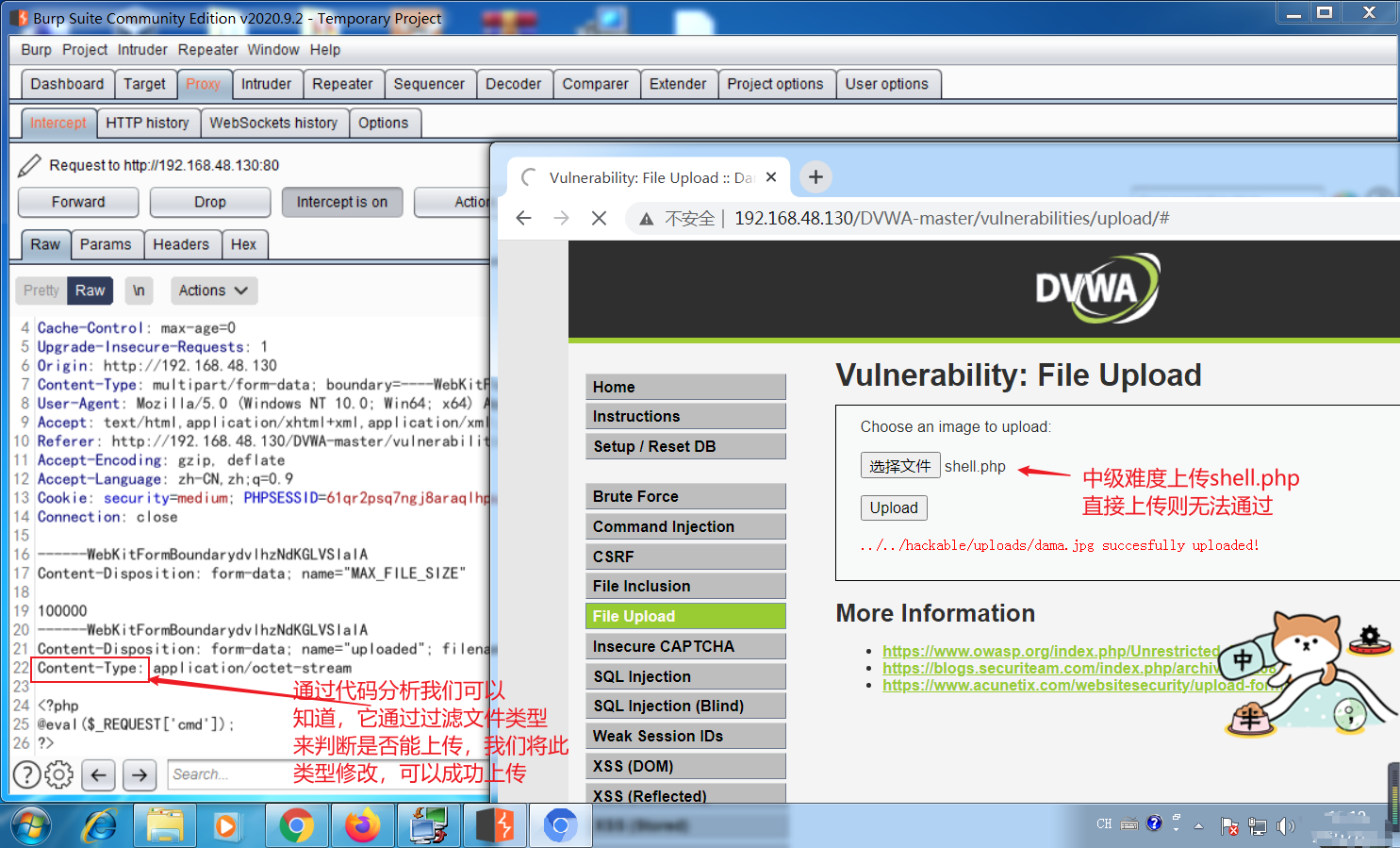Image resolution: width=1400 pixels, height=848 pixels.
Task: Click the not secure warning icon
Action: tap(647, 219)
